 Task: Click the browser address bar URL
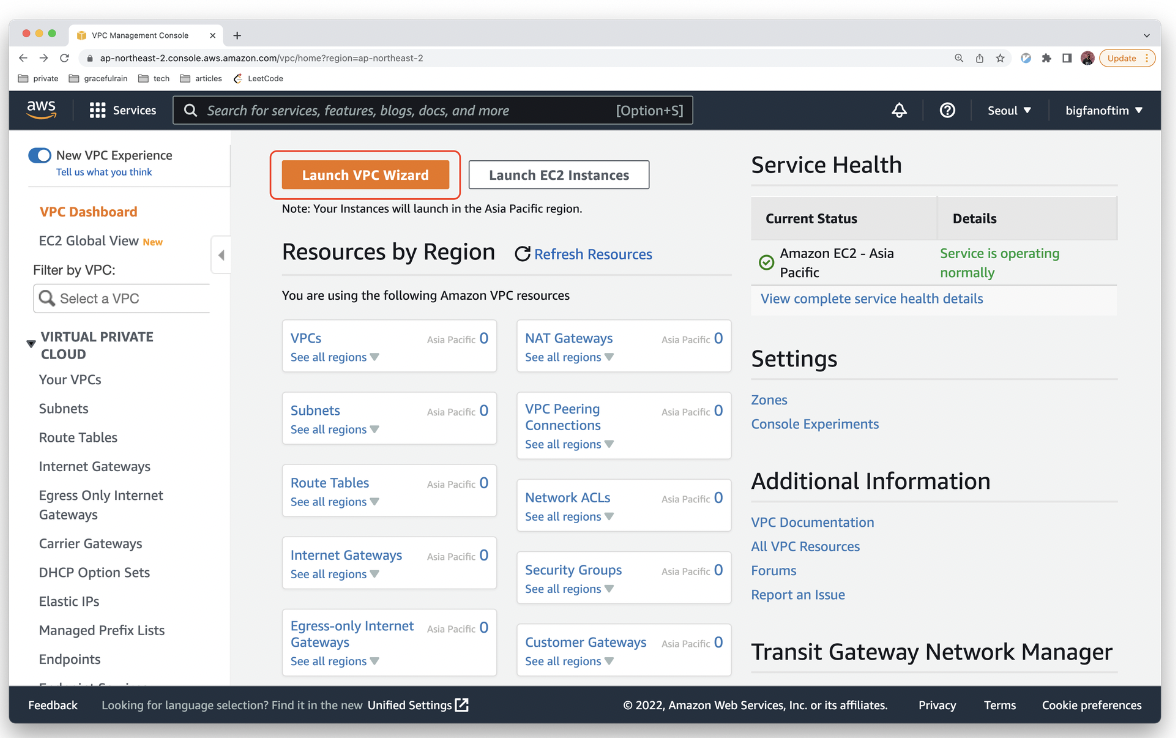pos(262,58)
